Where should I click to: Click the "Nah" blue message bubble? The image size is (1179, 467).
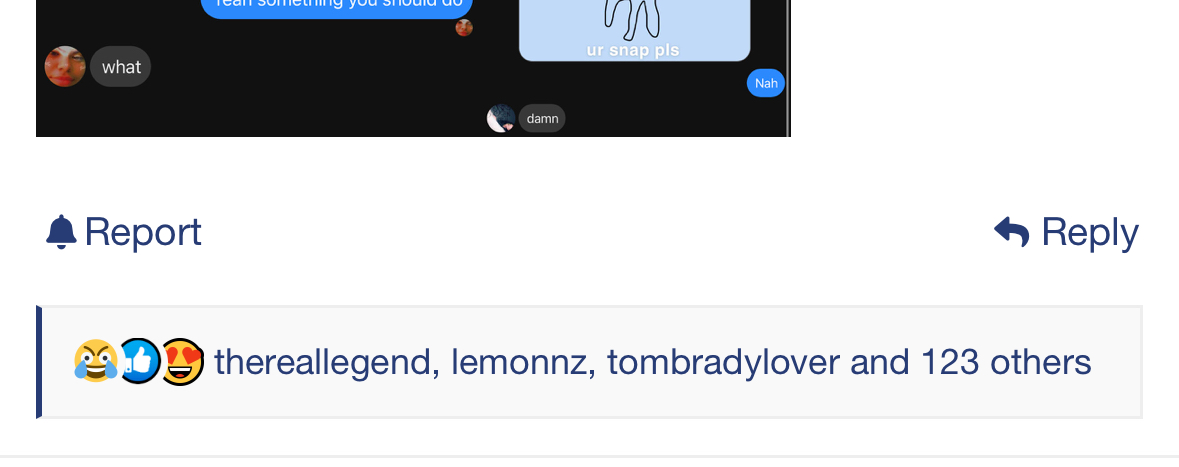(765, 83)
